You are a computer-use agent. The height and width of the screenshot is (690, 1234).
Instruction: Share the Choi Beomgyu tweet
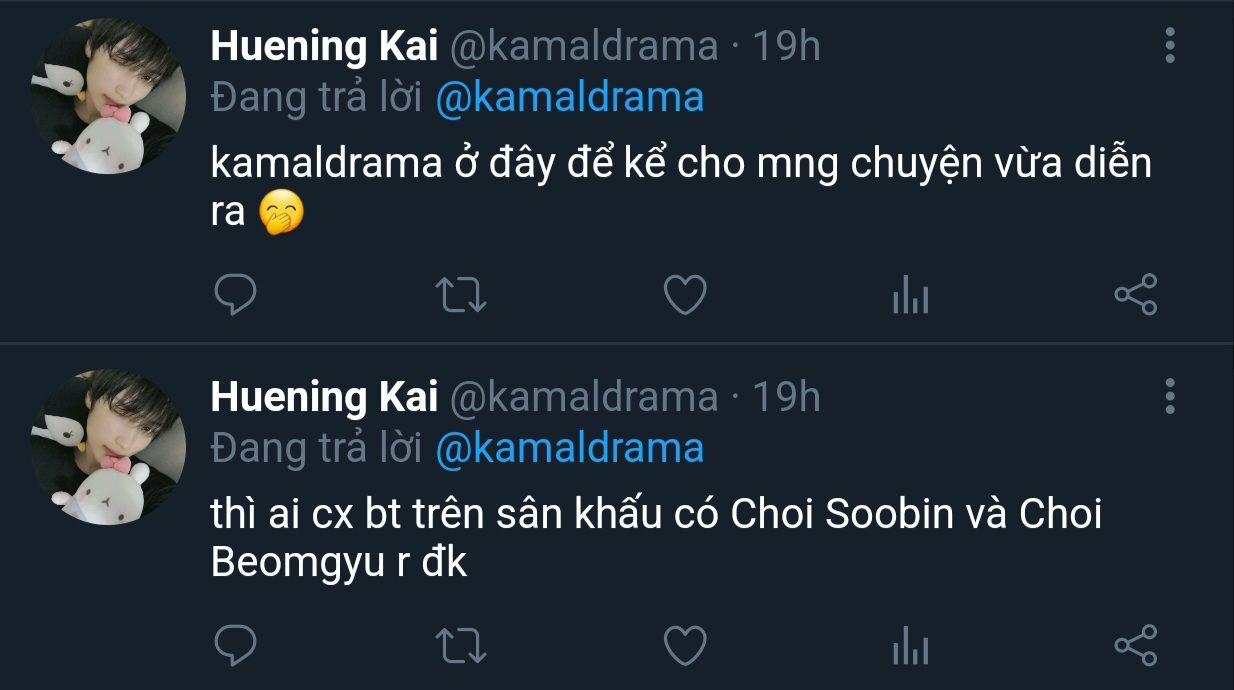1135,645
